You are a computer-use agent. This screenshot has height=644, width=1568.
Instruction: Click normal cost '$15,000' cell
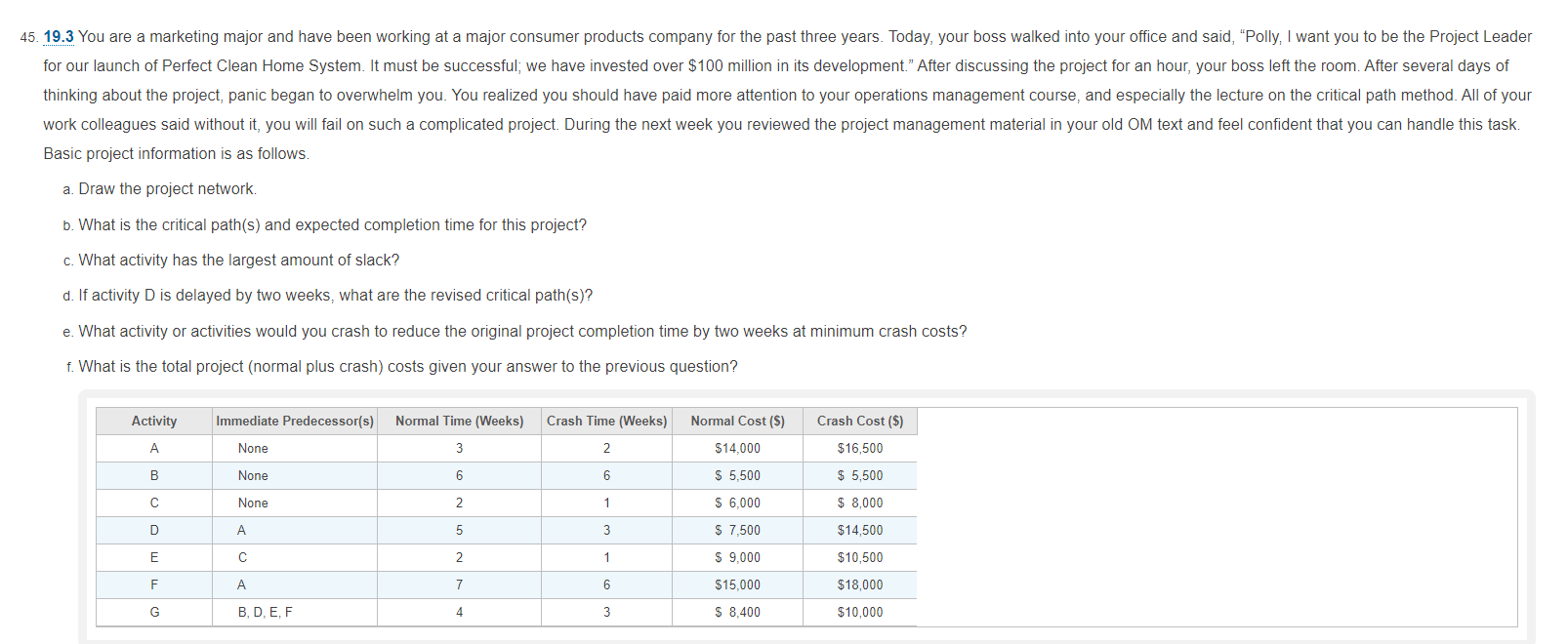[x=737, y=585]
